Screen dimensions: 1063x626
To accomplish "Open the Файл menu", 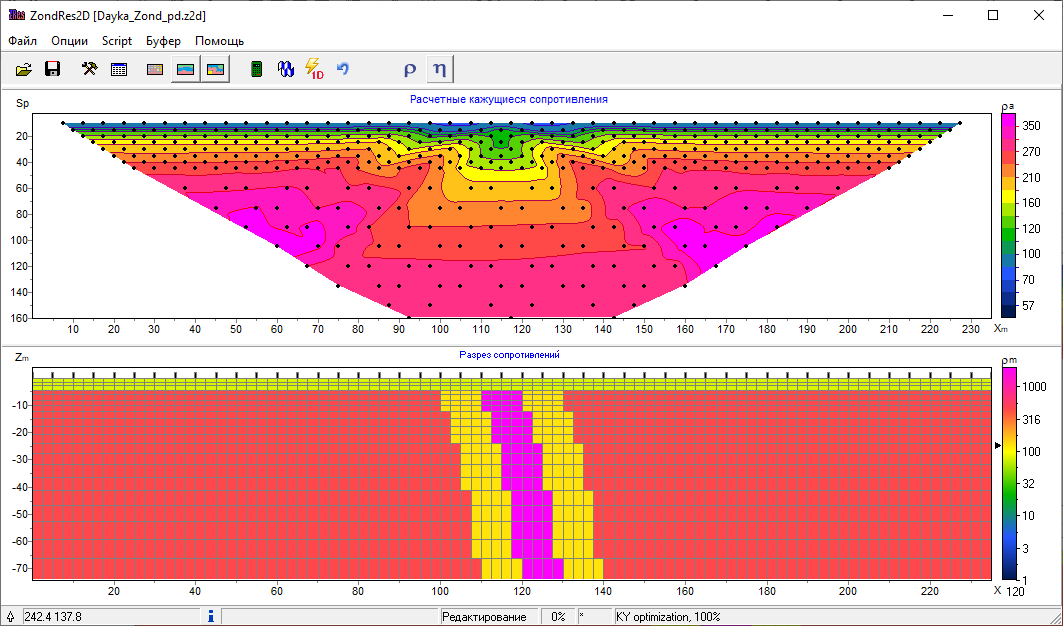I will [22, 41].
